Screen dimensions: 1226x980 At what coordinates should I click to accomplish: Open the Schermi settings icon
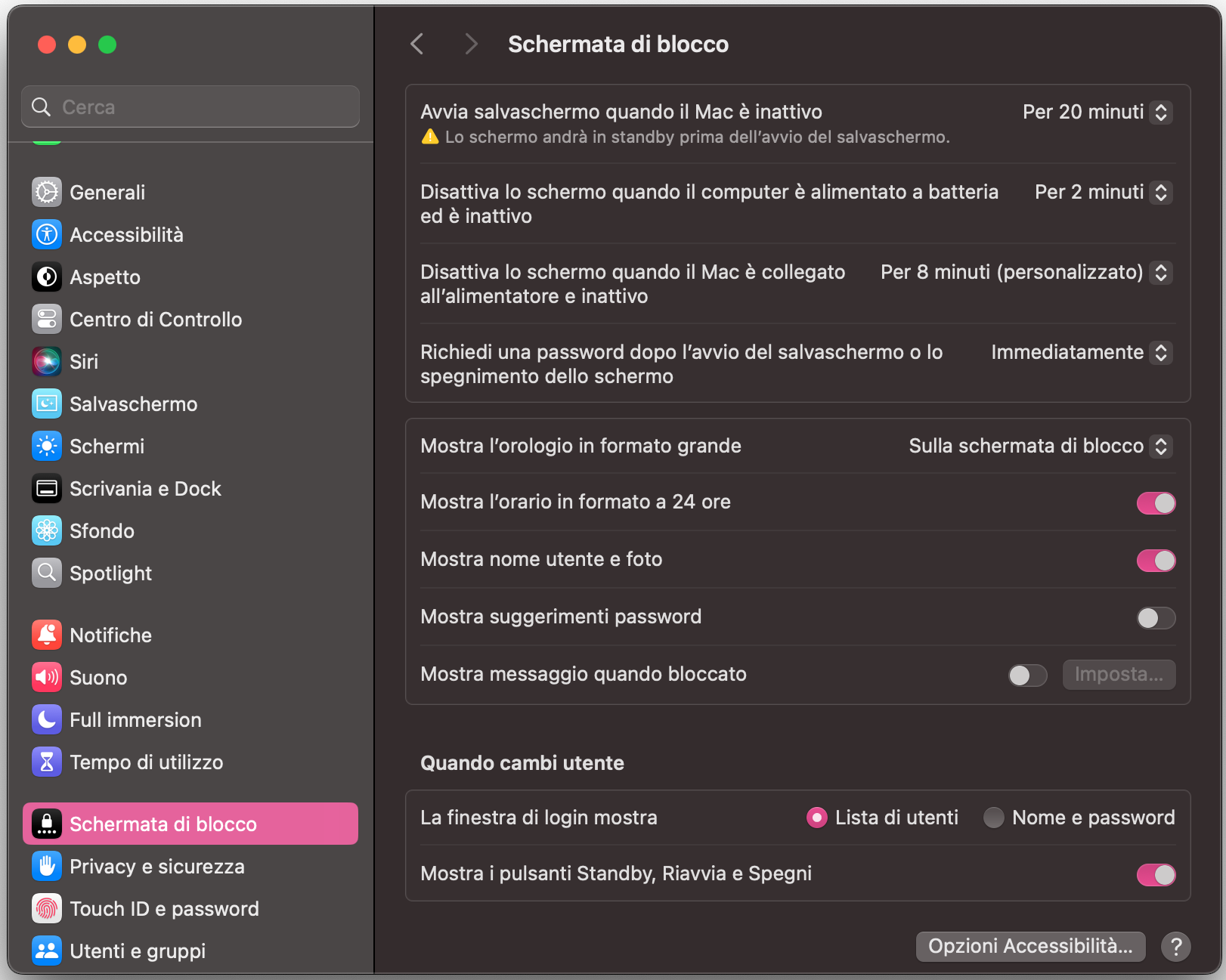46,446
